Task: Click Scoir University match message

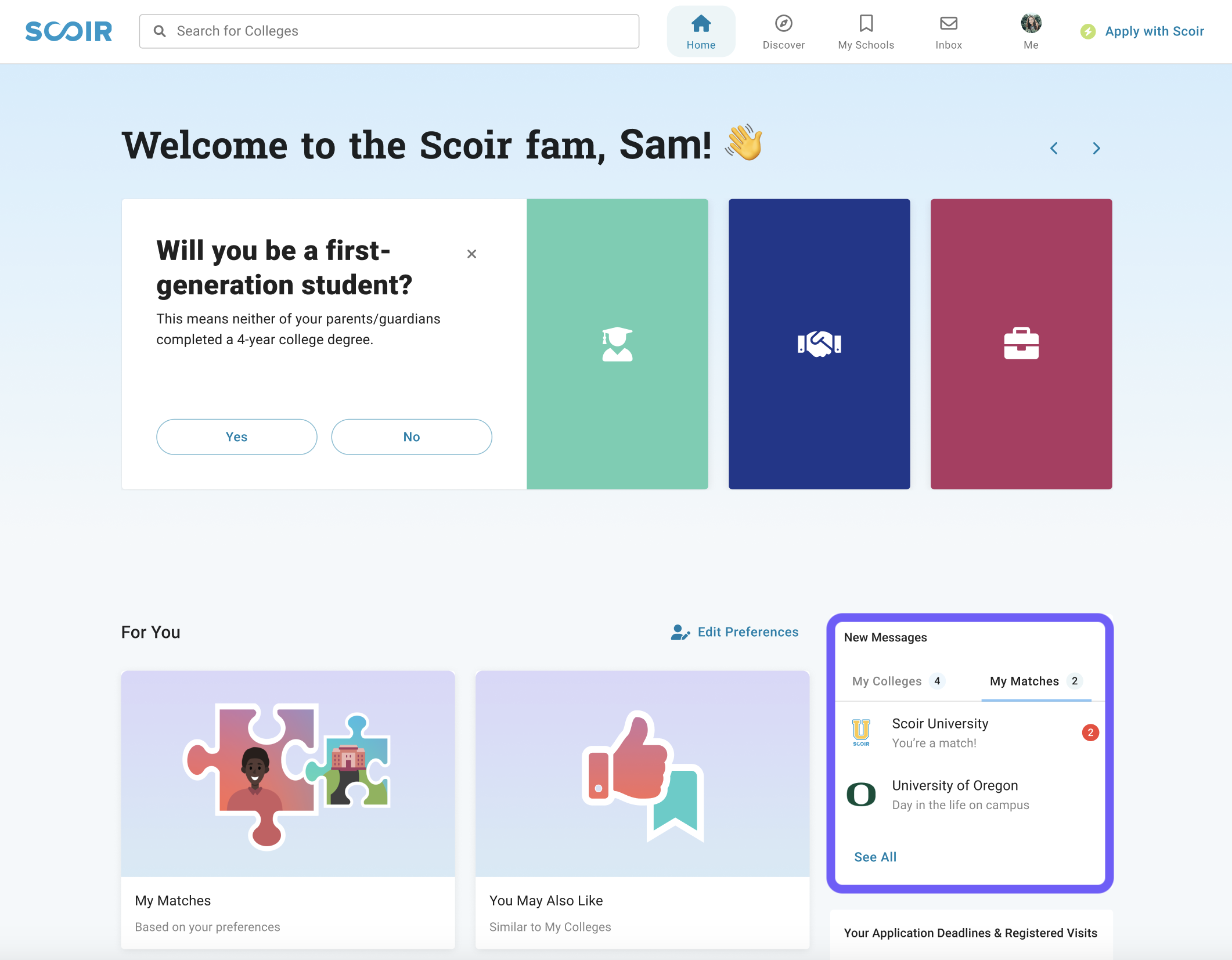Action: 967,732
